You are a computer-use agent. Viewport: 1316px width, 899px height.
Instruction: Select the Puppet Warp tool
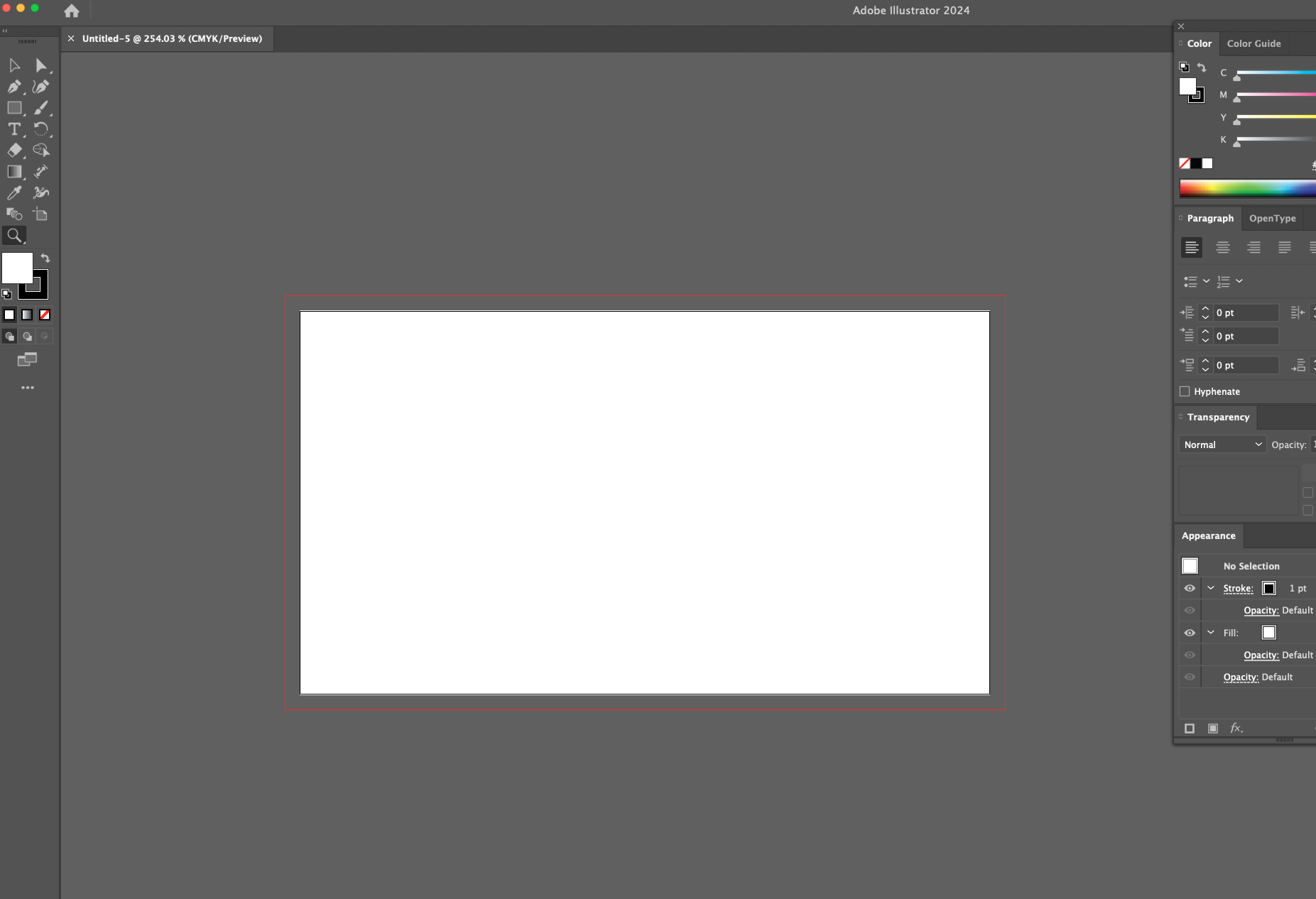point(41,193)
